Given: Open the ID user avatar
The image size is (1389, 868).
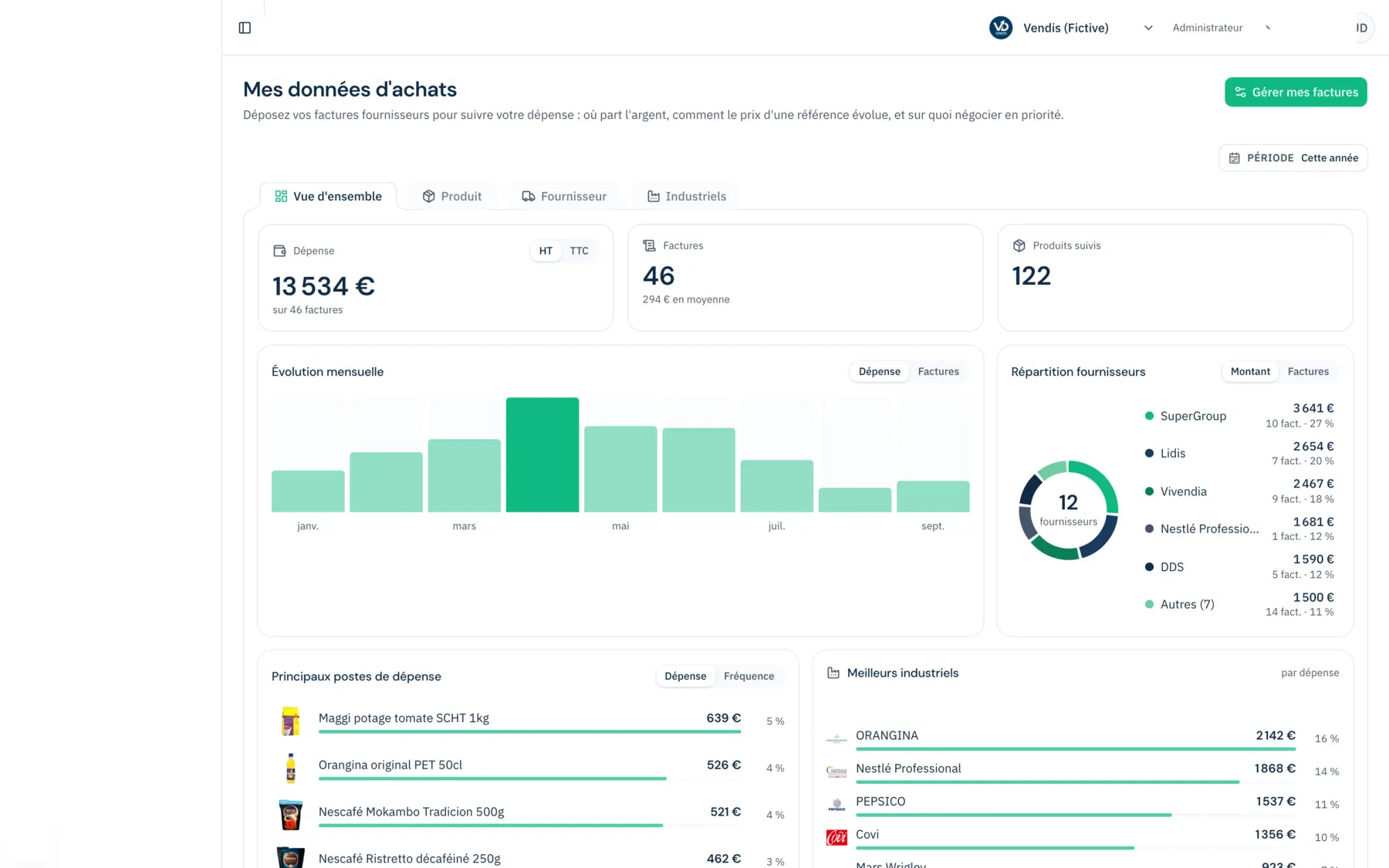Looking at the screenshot, I should [1361, 28].
